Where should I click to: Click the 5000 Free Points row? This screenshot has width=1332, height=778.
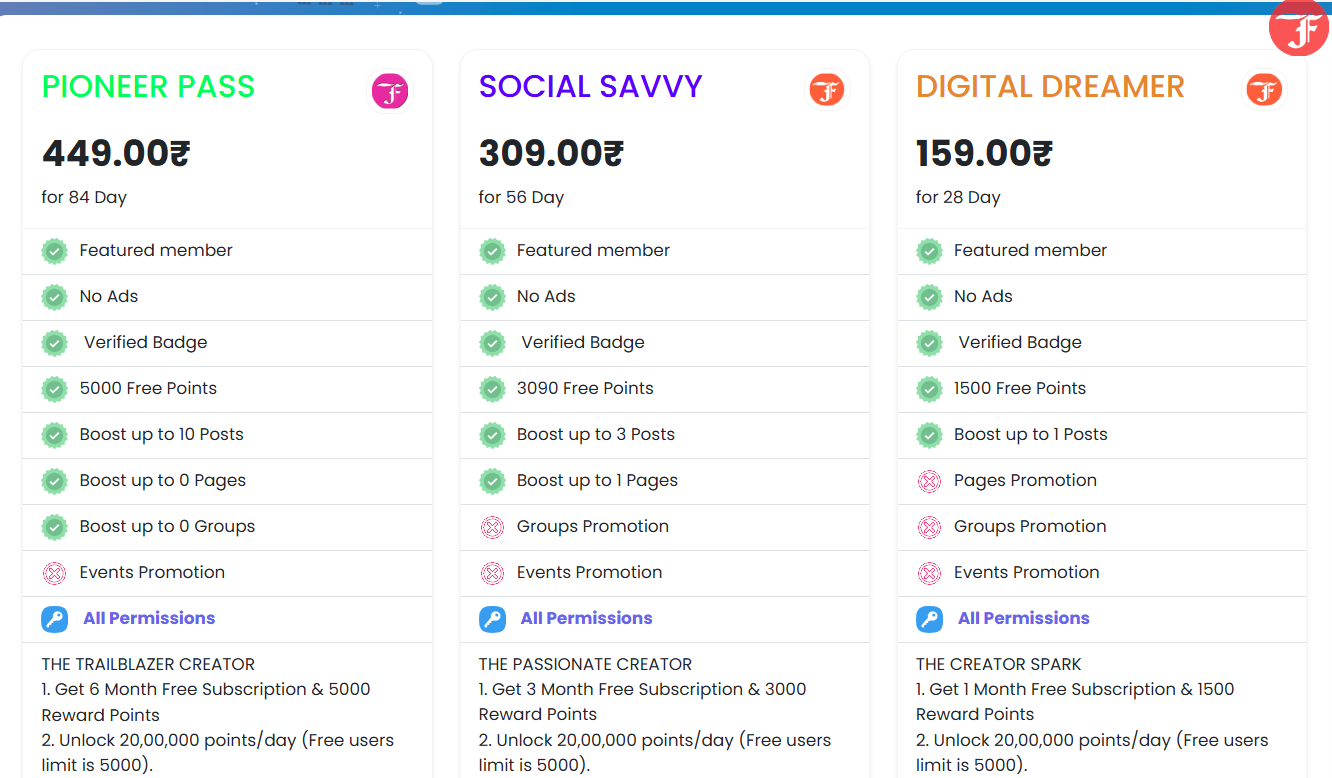pos(148,388)
